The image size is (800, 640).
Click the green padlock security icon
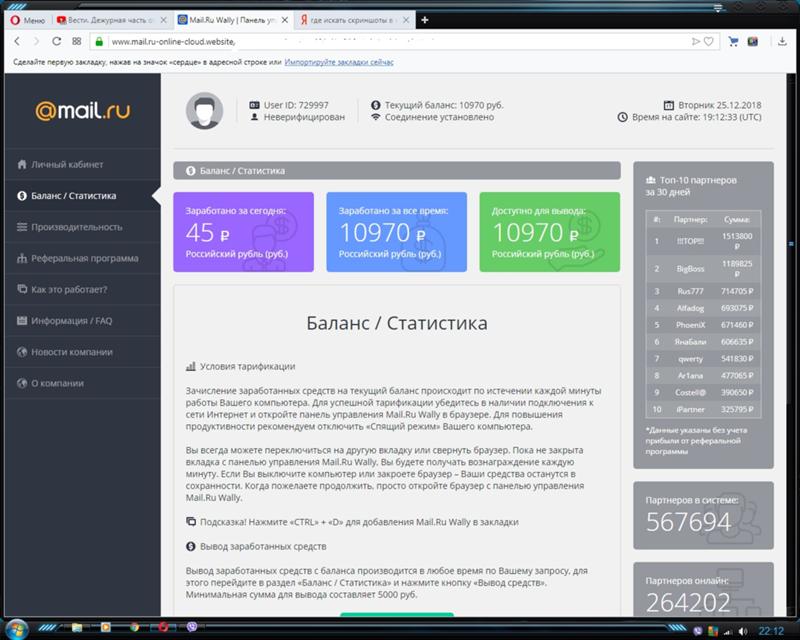99,41
